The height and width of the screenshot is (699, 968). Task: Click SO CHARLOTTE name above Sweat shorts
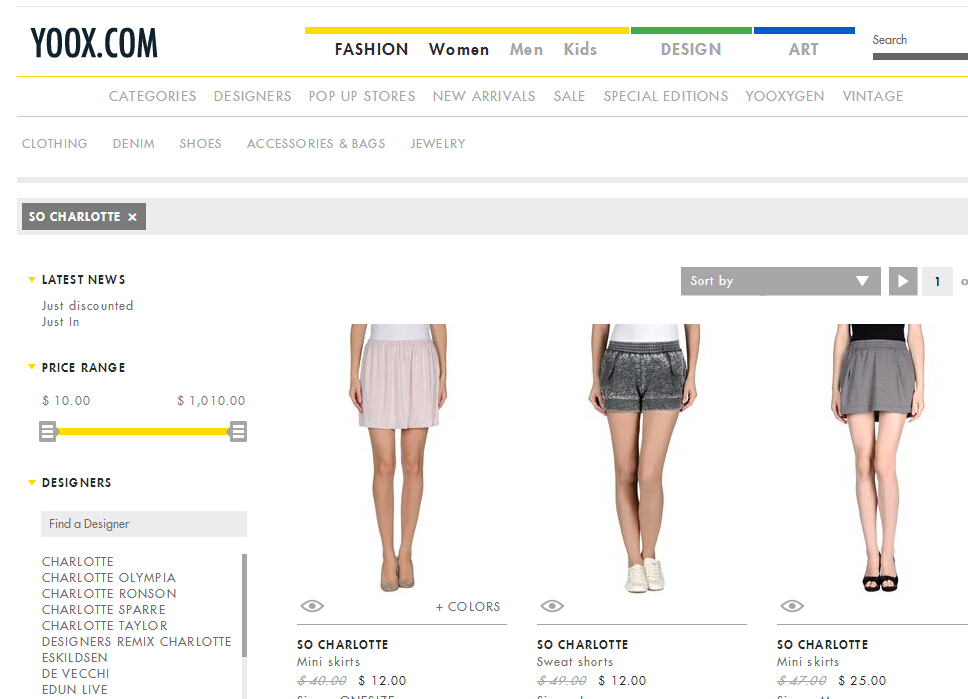(x=582, y=645)
